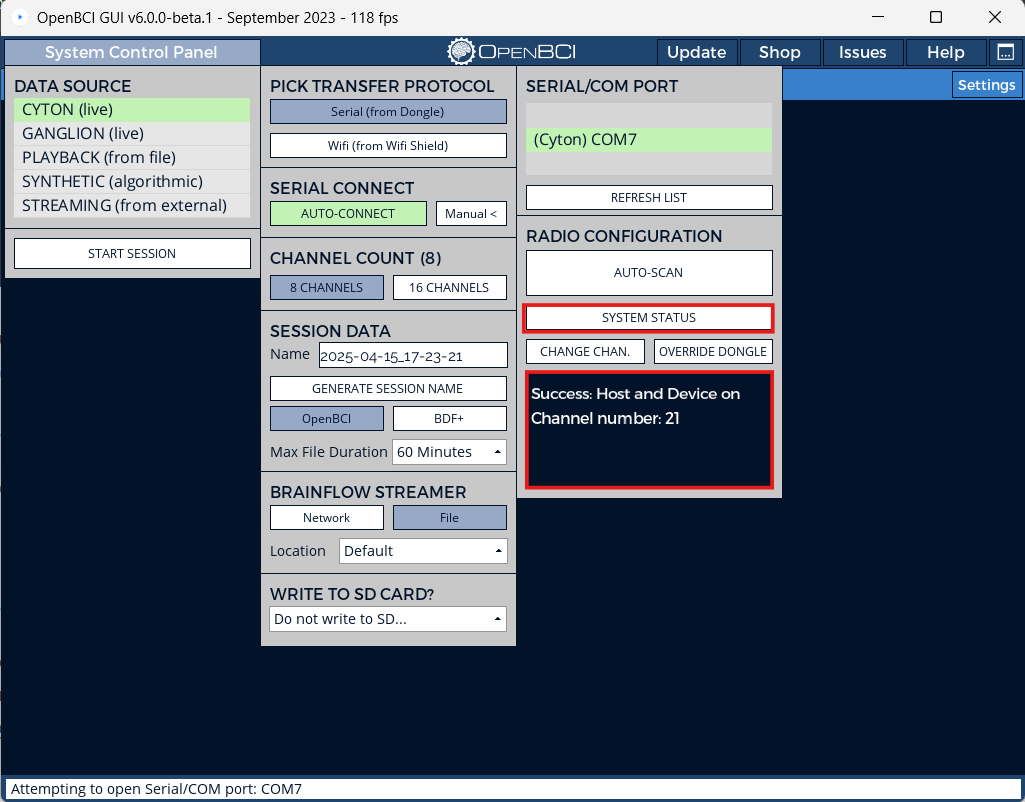Viewport: 1025px width, 802px height.
Task: Click the OpenBCI brain logo icon
Action: coord(461,52)
